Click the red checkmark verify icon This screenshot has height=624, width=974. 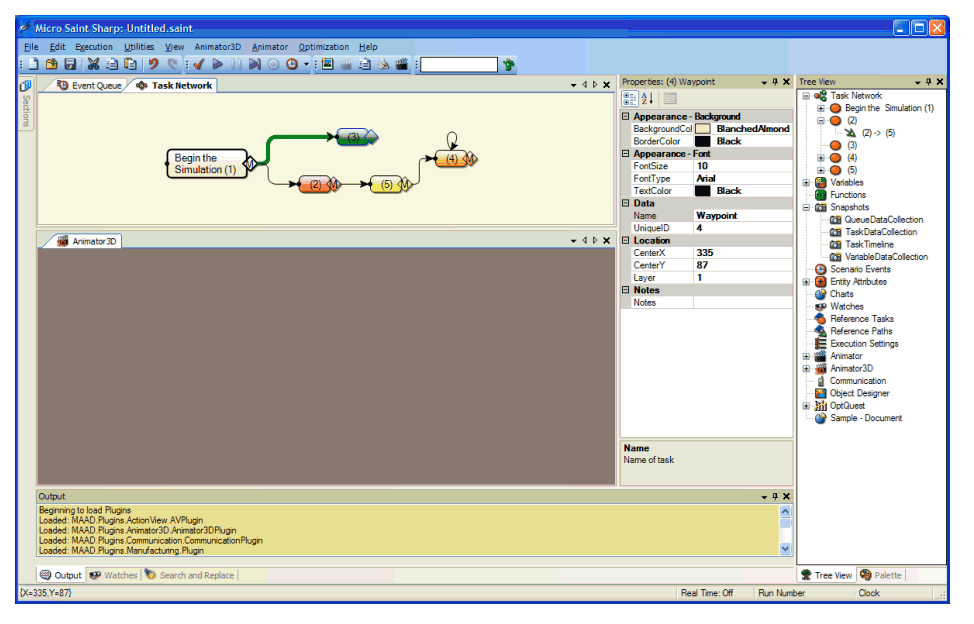pyautogui.click(x=199, y=64)
